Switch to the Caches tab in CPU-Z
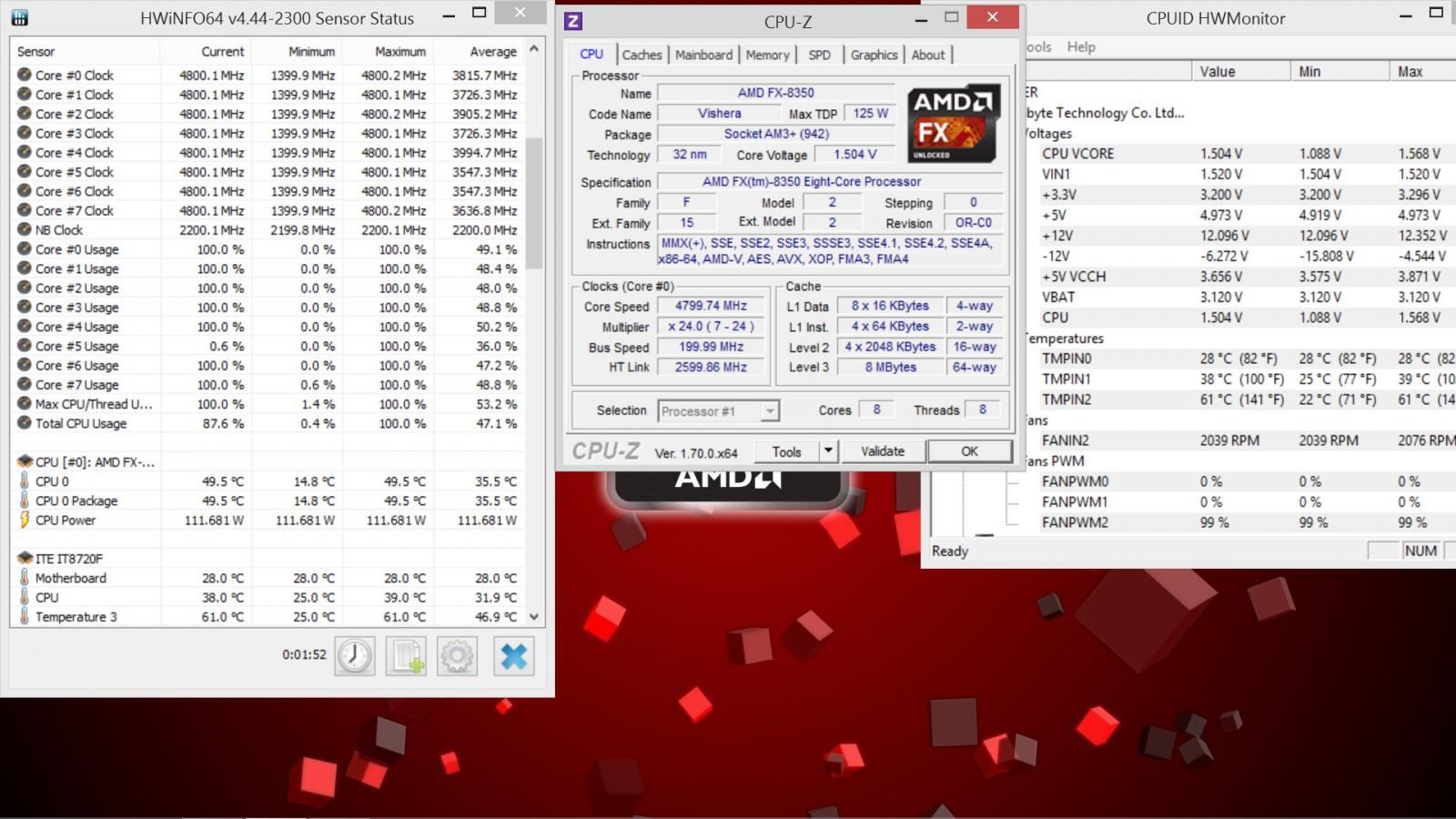Viewport: 1456px width, 819px height. pyautogui.click(x=642, y=55)
